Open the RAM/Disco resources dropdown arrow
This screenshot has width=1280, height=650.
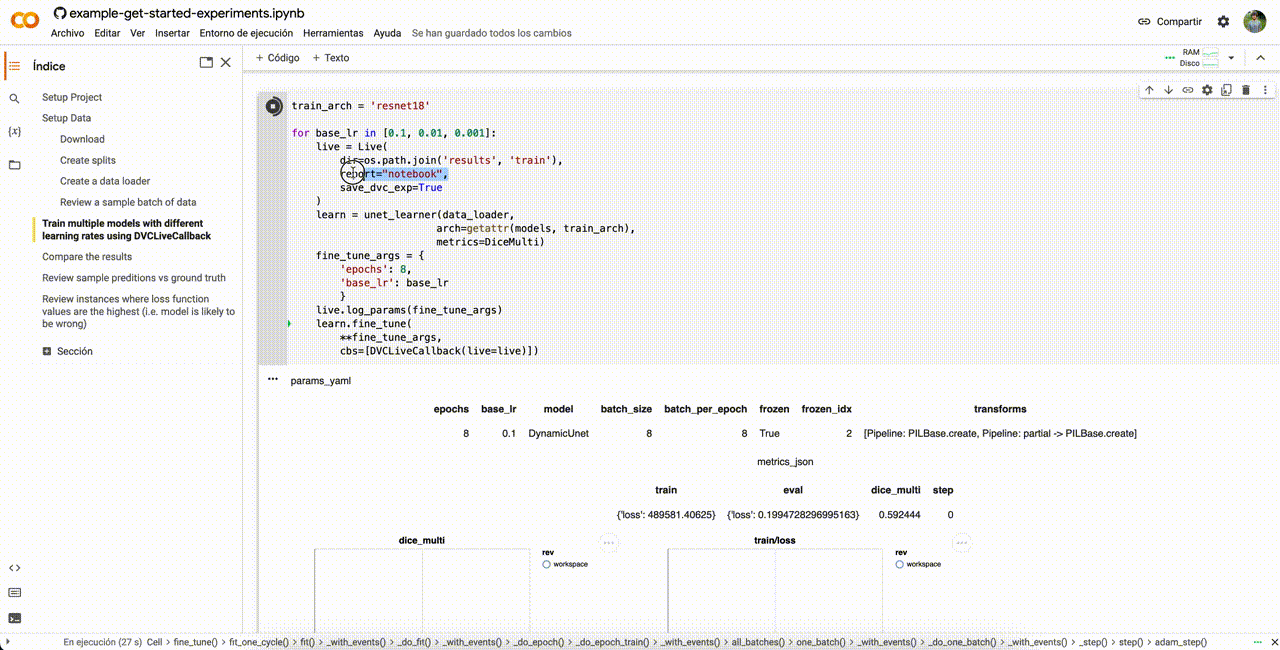pos(1231,58)
